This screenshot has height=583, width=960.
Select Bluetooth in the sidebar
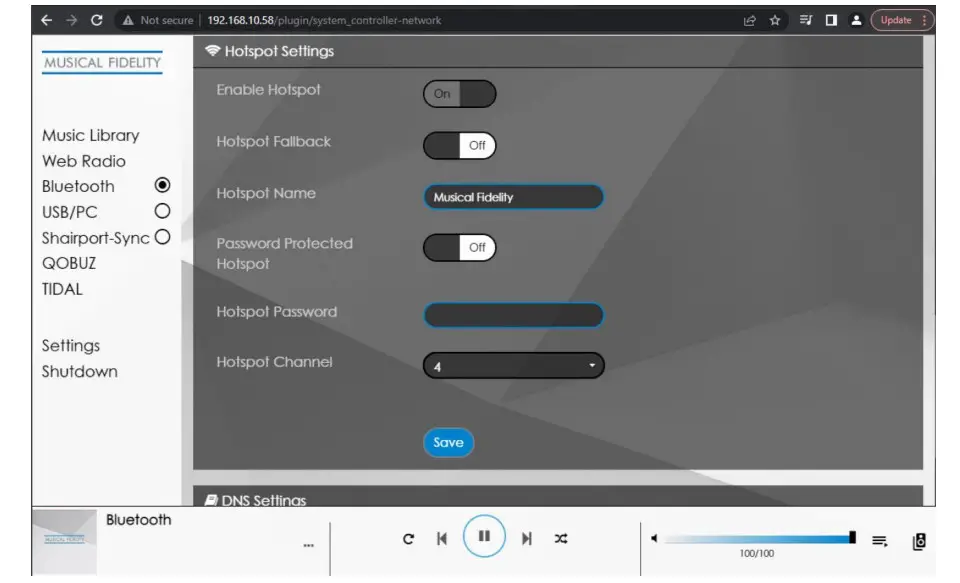tap(78, 186)
